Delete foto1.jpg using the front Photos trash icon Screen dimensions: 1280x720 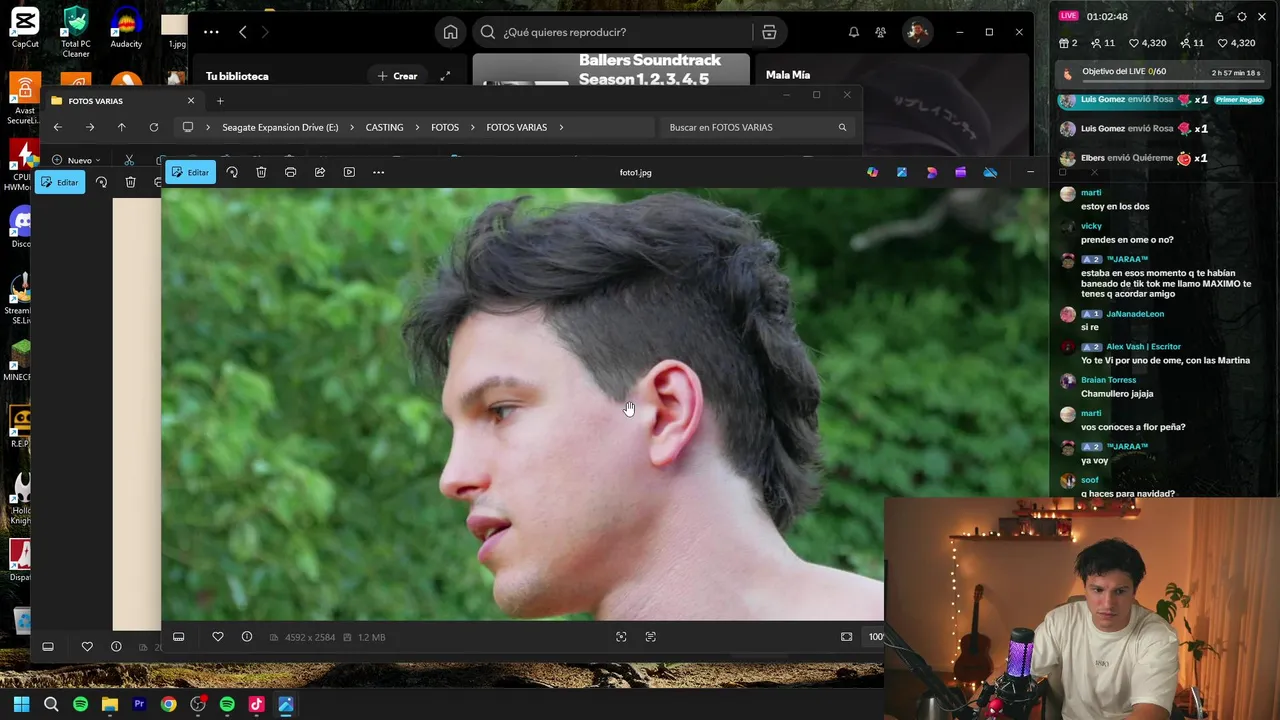261,172
